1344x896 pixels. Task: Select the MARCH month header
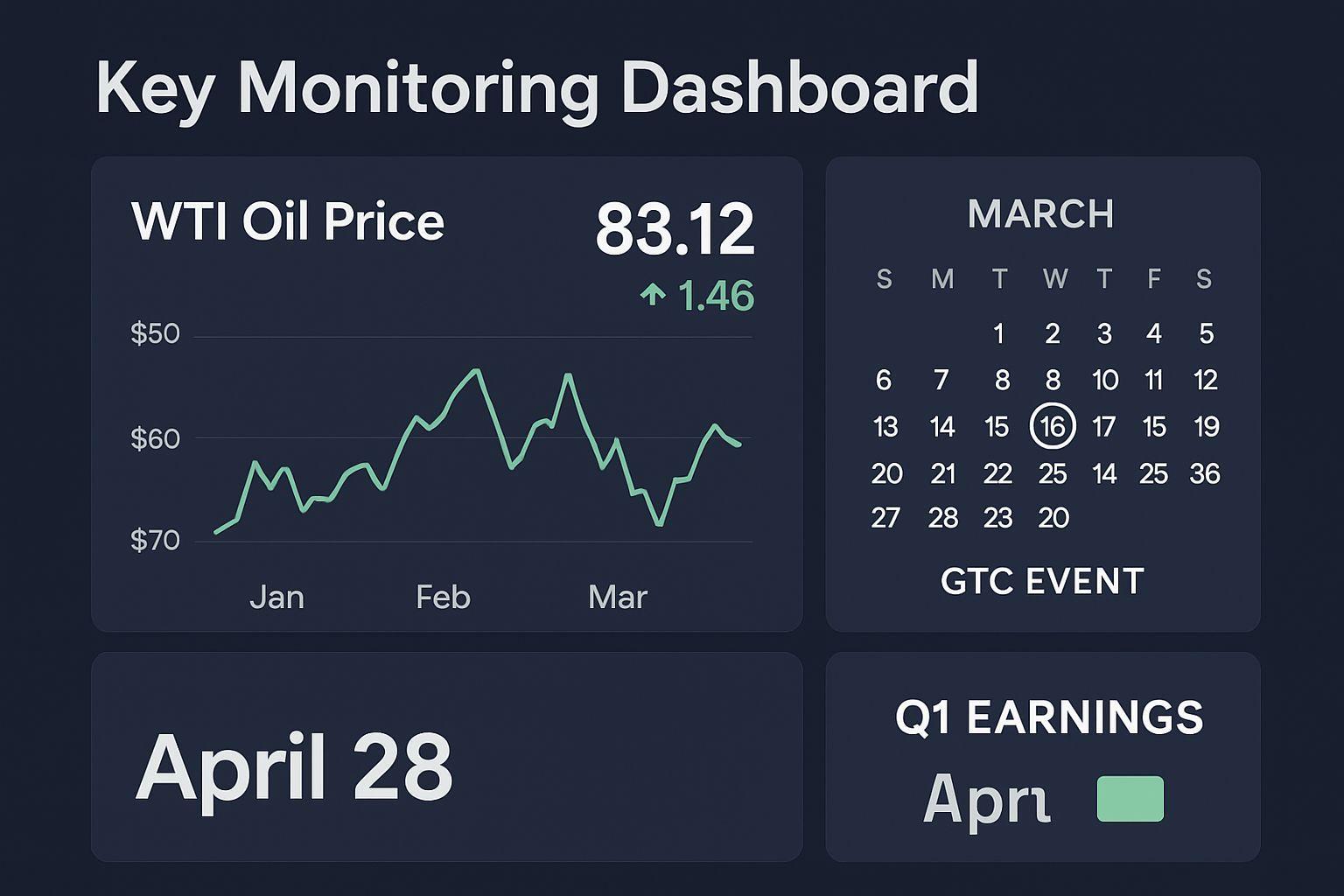1041,214
